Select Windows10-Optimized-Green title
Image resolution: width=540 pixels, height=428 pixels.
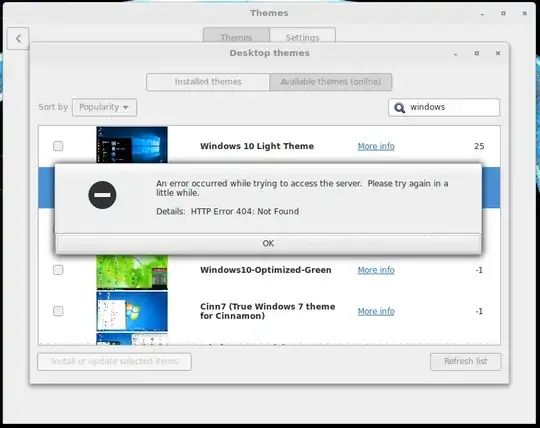(266, 270)
